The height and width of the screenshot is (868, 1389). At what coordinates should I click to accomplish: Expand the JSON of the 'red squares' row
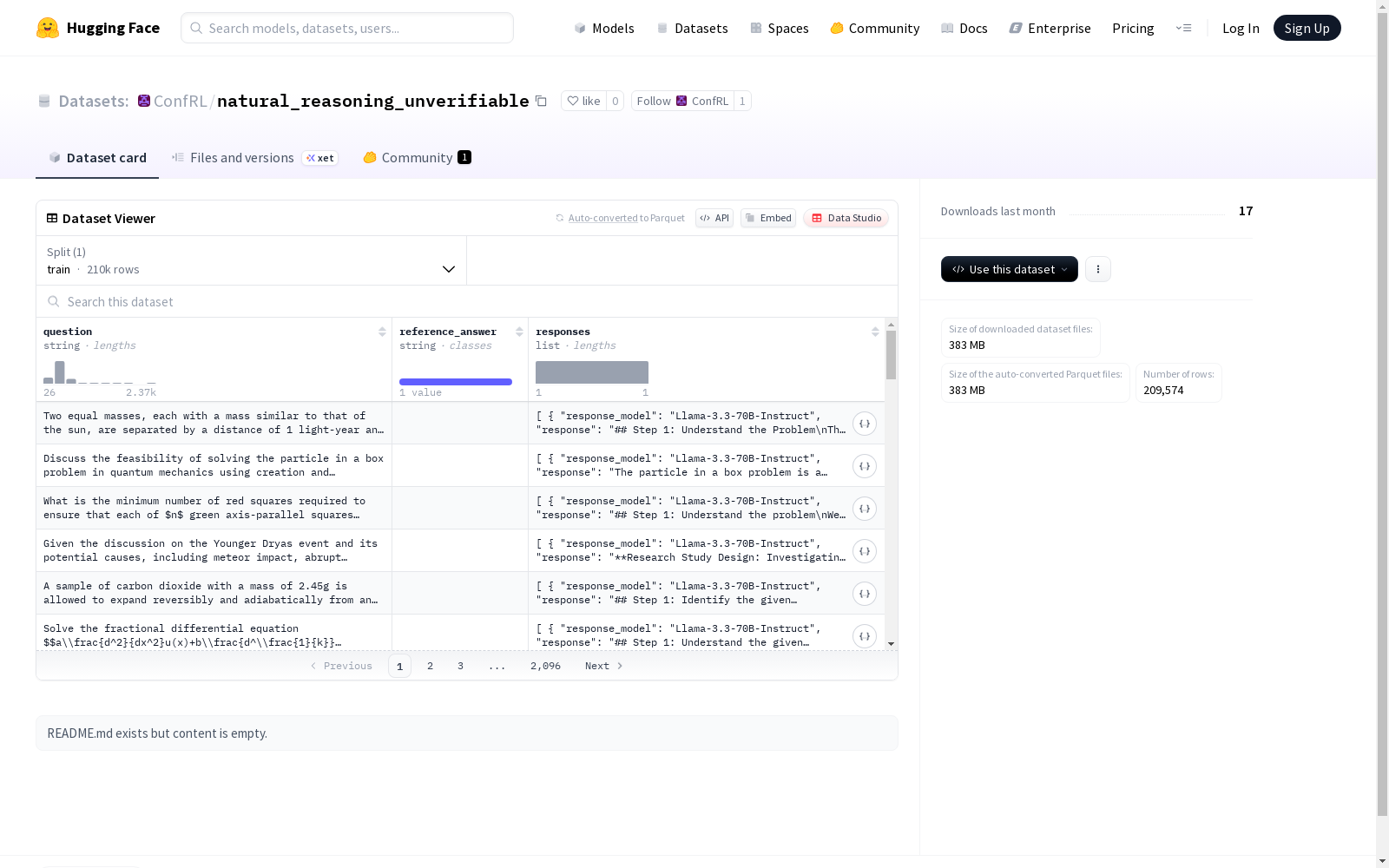865,509
